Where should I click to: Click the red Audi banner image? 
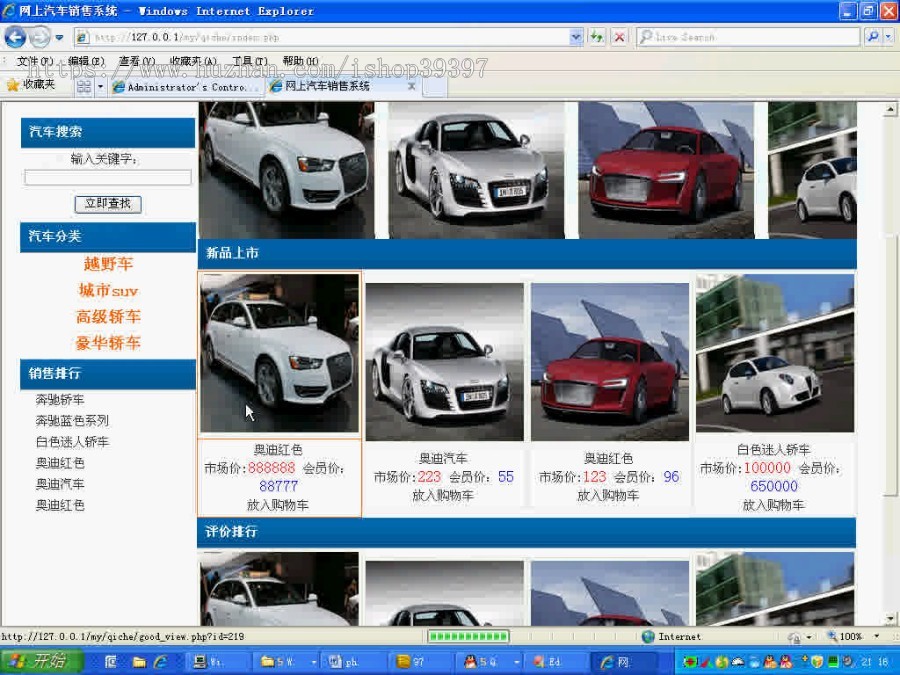point(666,170)
